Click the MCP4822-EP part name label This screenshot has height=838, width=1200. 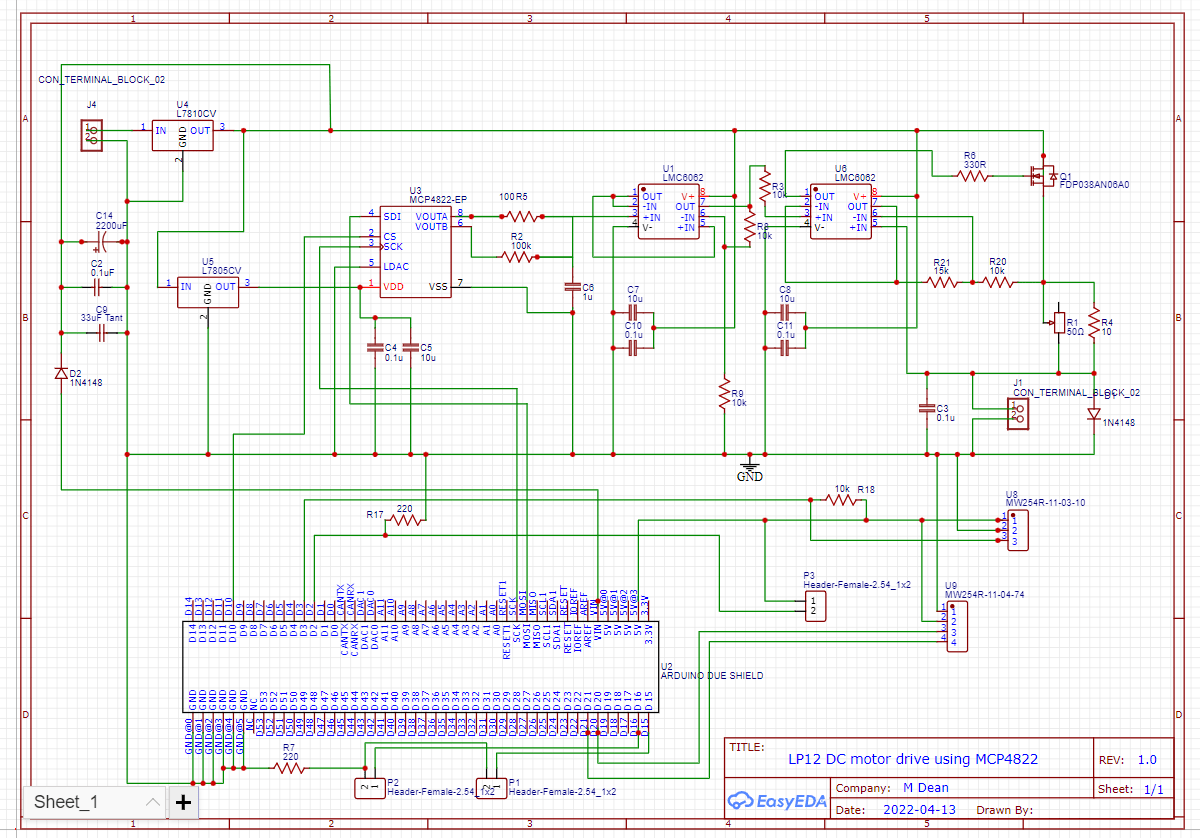438,200
